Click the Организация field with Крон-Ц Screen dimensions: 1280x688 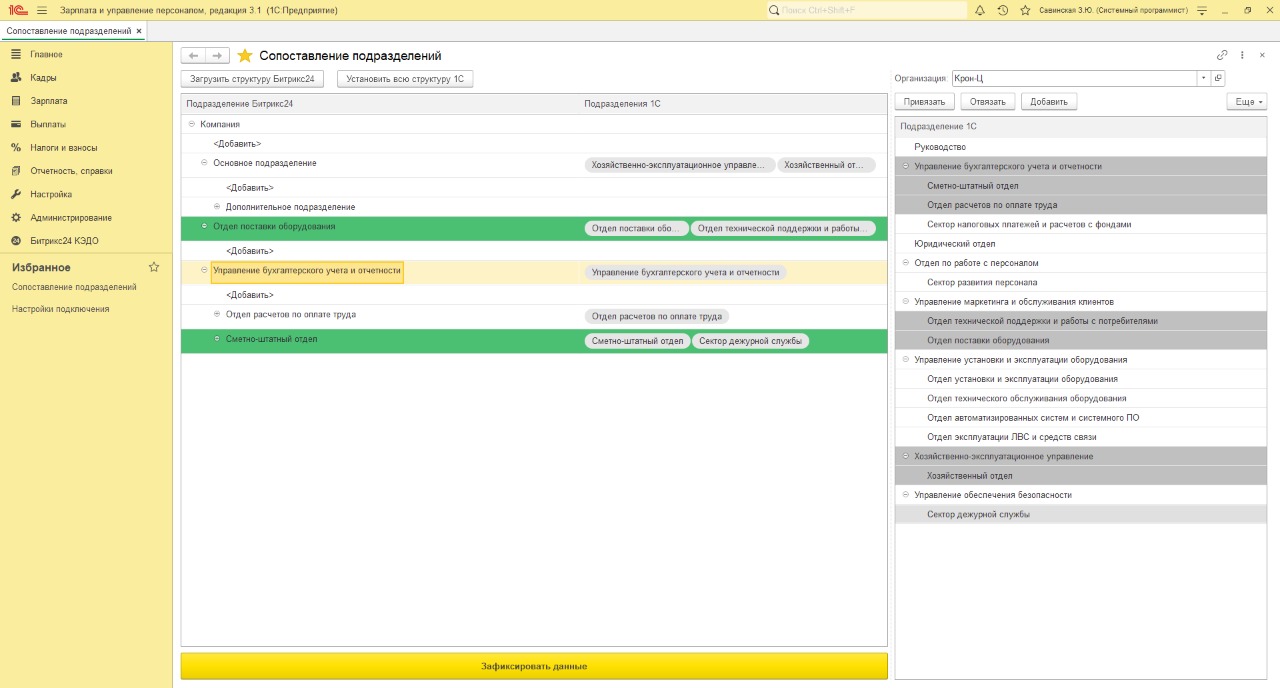pyautogui.click(x=1073, y=78)
